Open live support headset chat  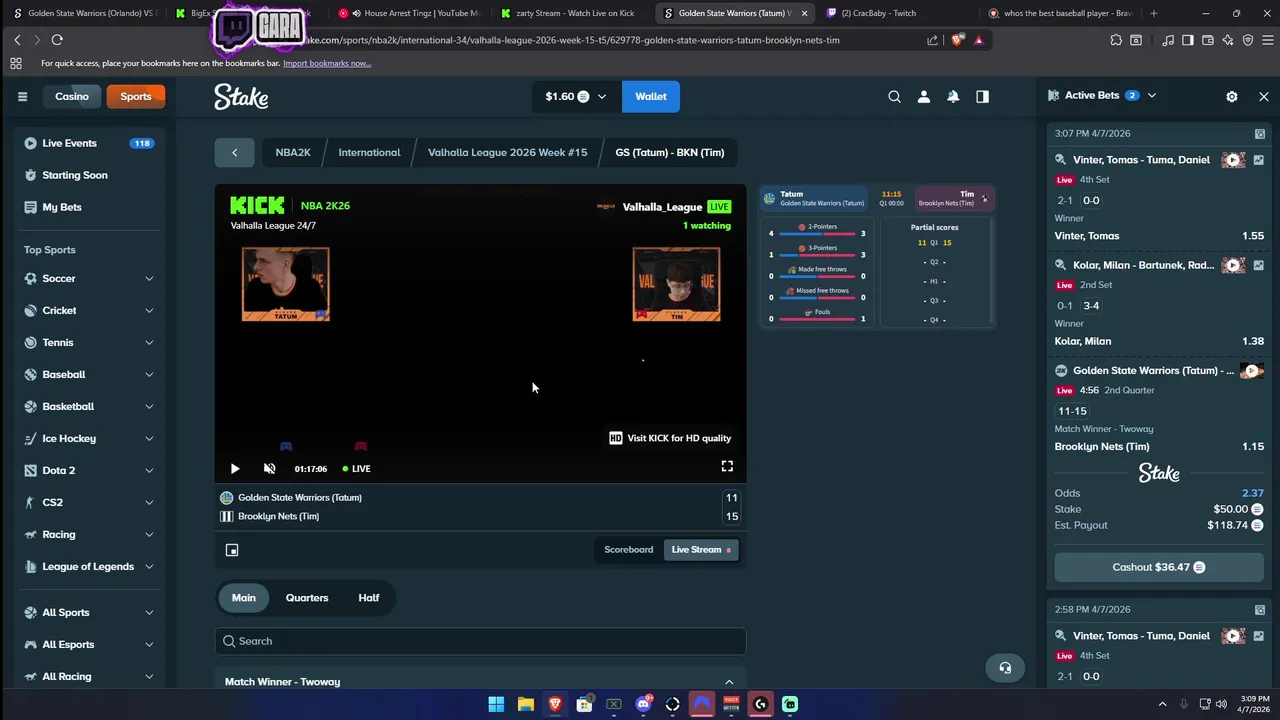1005,668
